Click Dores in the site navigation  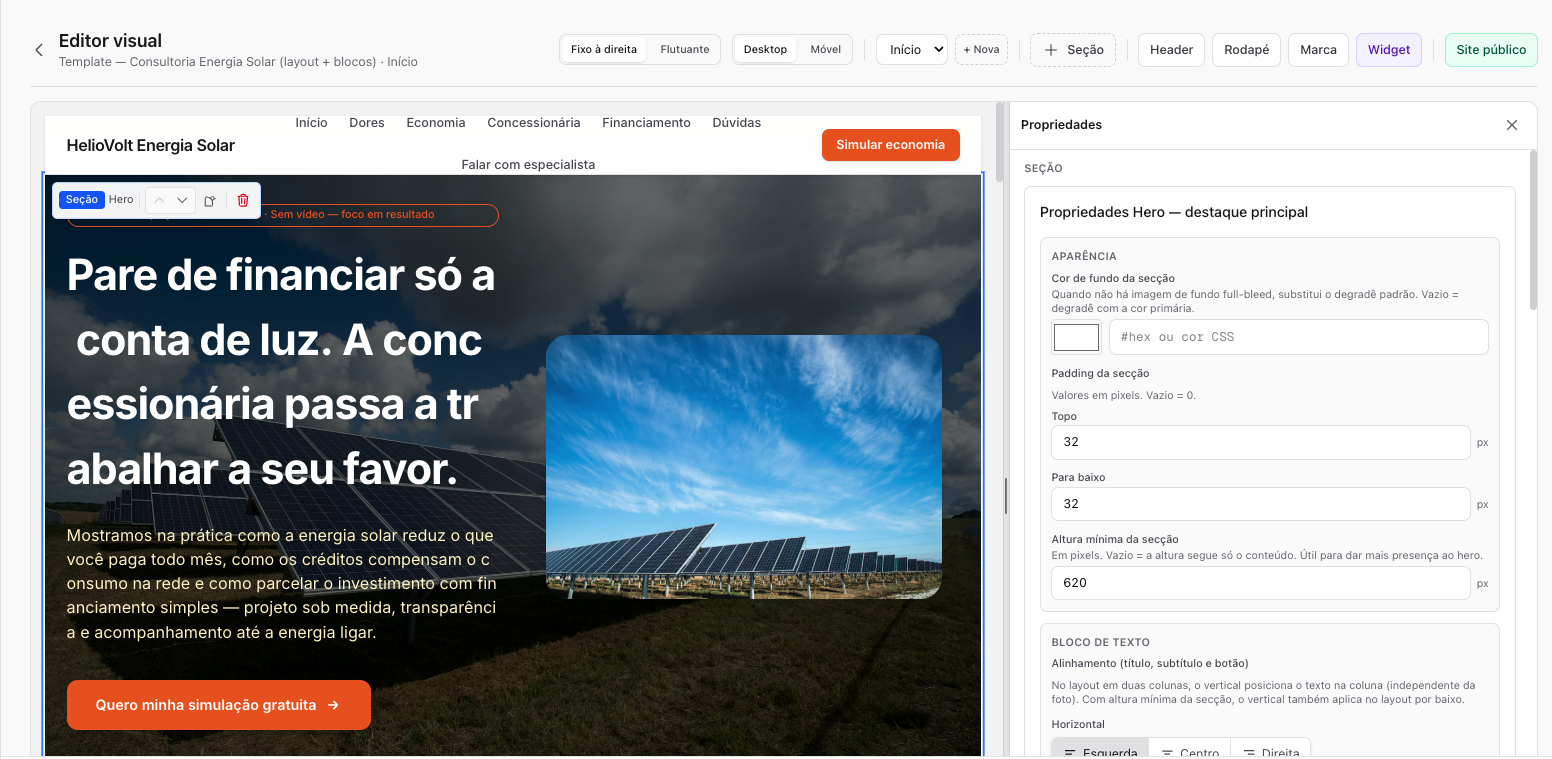367,123
